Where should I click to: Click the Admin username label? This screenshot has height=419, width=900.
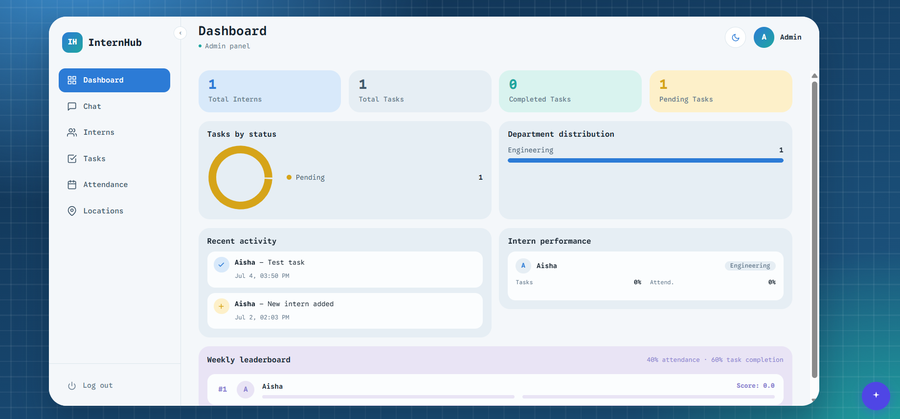click(x=790, y=37)
